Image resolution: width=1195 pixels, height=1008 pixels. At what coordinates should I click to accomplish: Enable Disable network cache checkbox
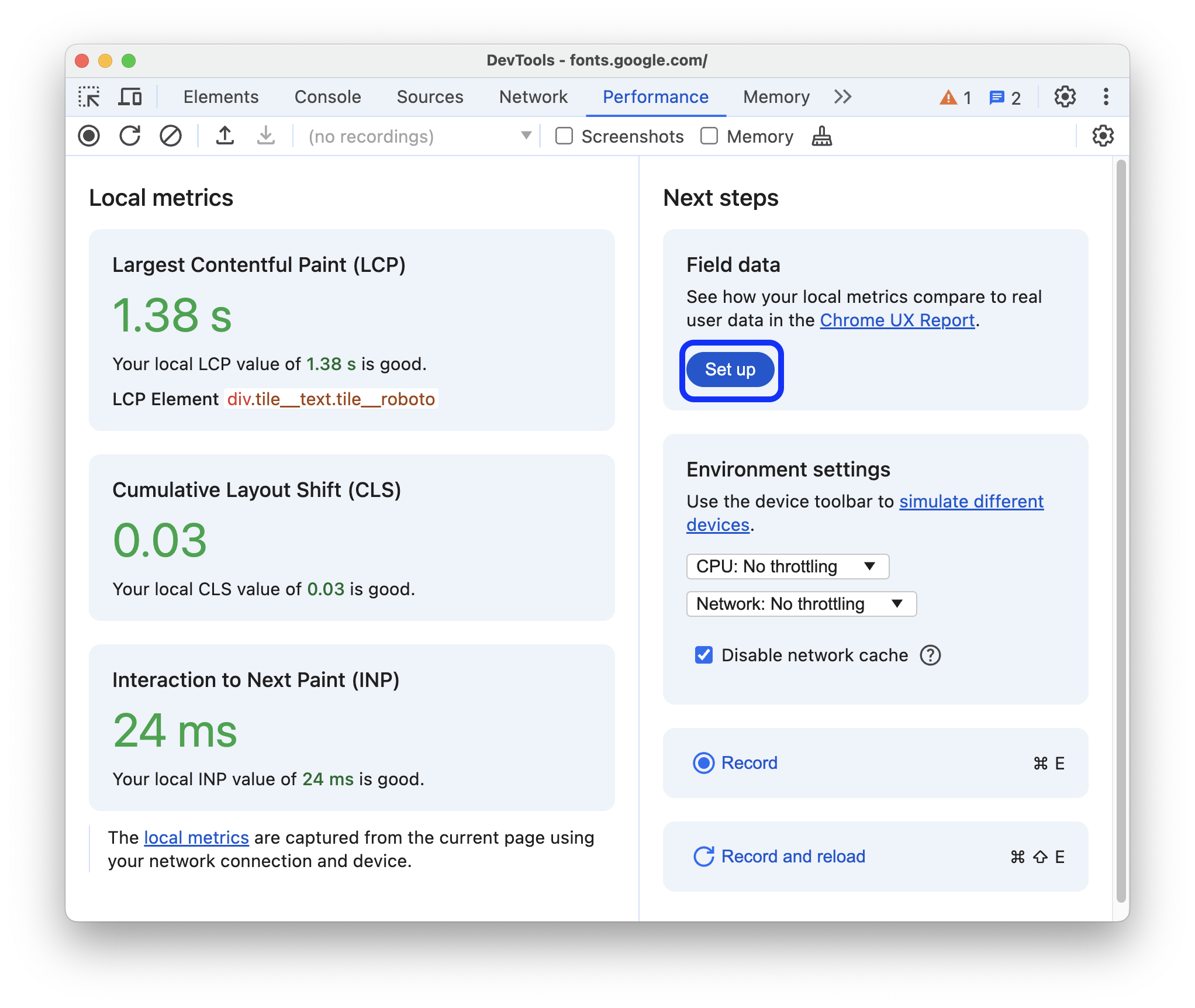pyautogui.click(x=703, y=656)
